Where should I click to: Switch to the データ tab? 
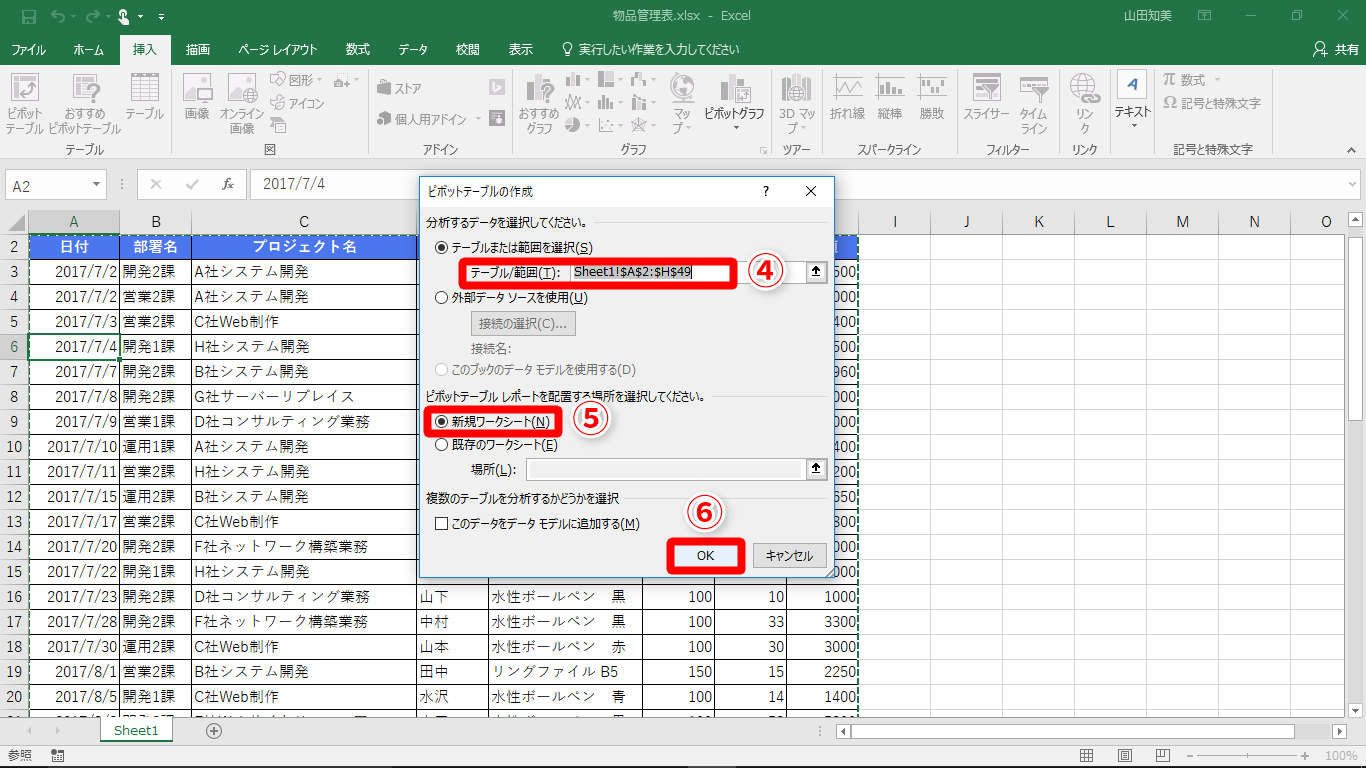(x=413, y=49)
